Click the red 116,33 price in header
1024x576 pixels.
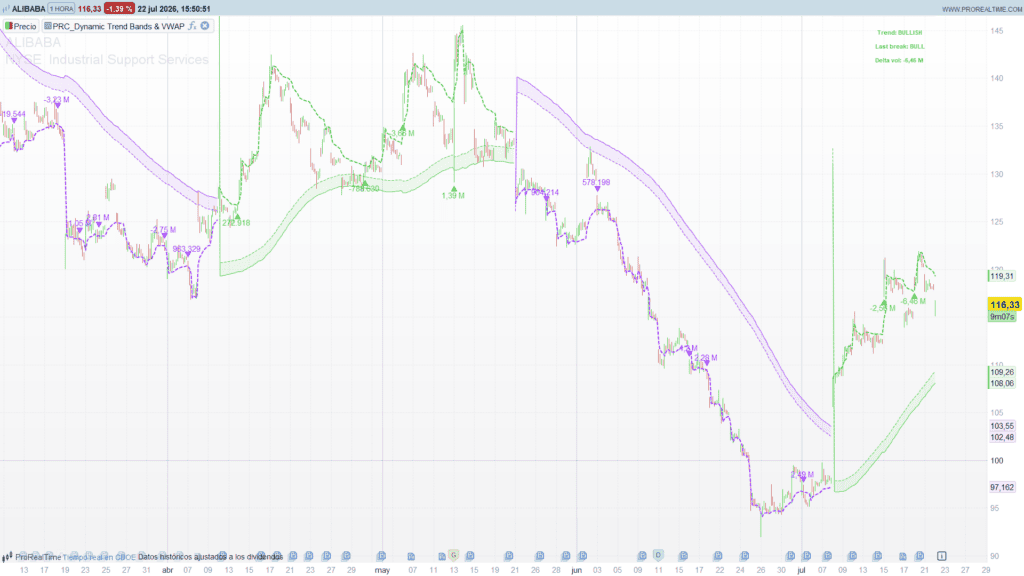(x=89, y=9)
